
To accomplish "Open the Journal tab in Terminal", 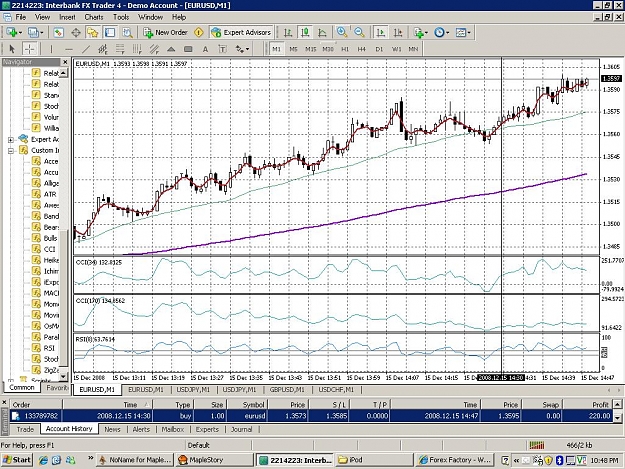I will click(241, 429).
